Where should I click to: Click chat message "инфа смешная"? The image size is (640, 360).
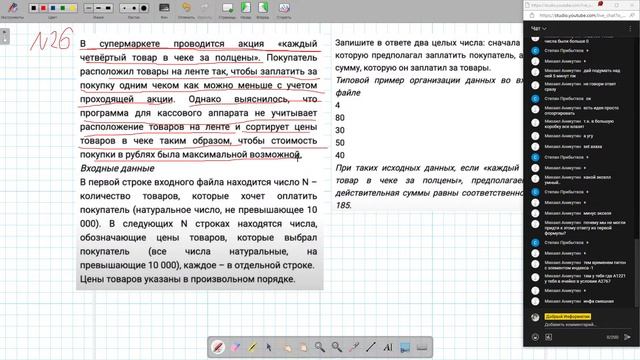click(x=598, y=301)
